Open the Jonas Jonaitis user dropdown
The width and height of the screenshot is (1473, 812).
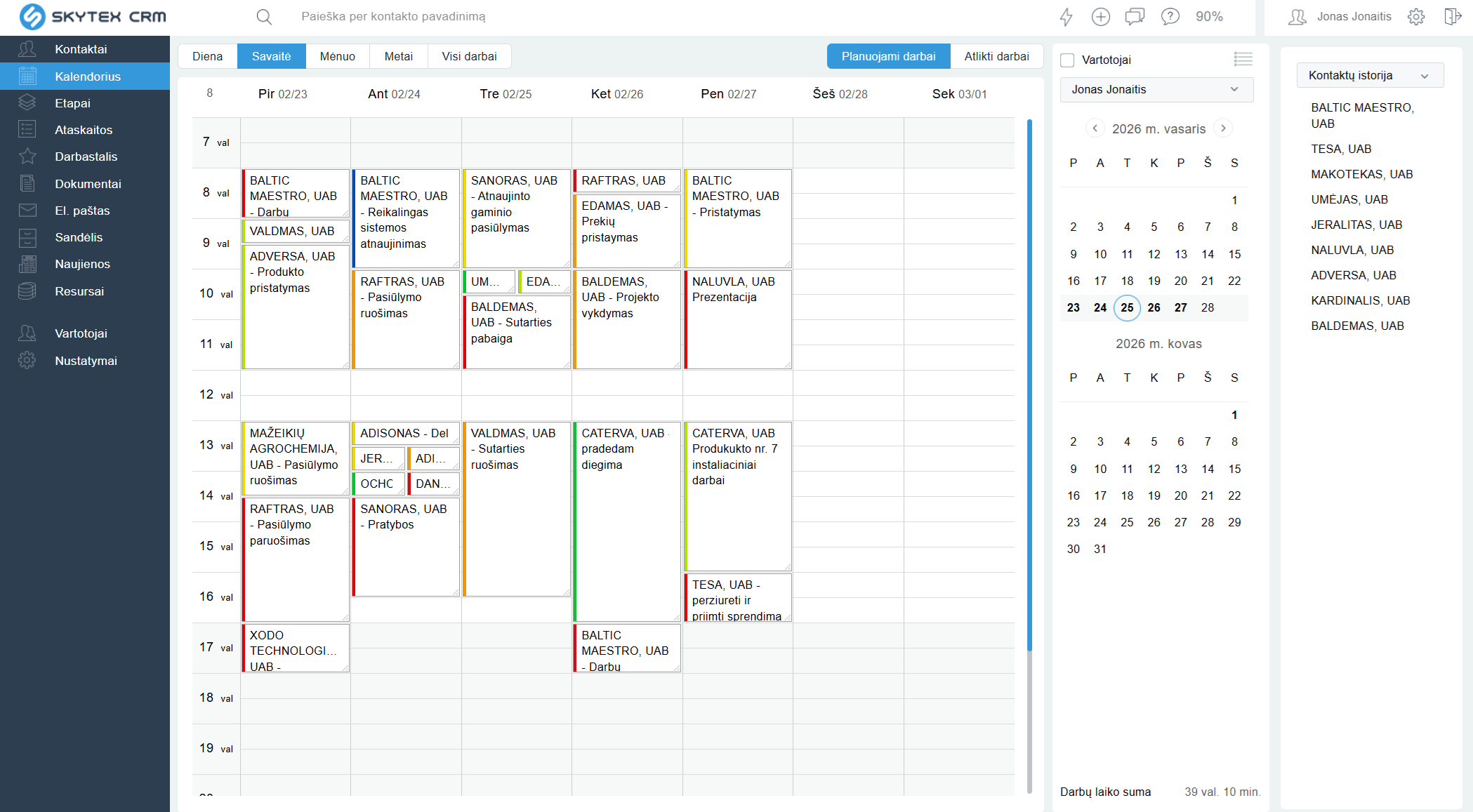[x=1156, y=90]
